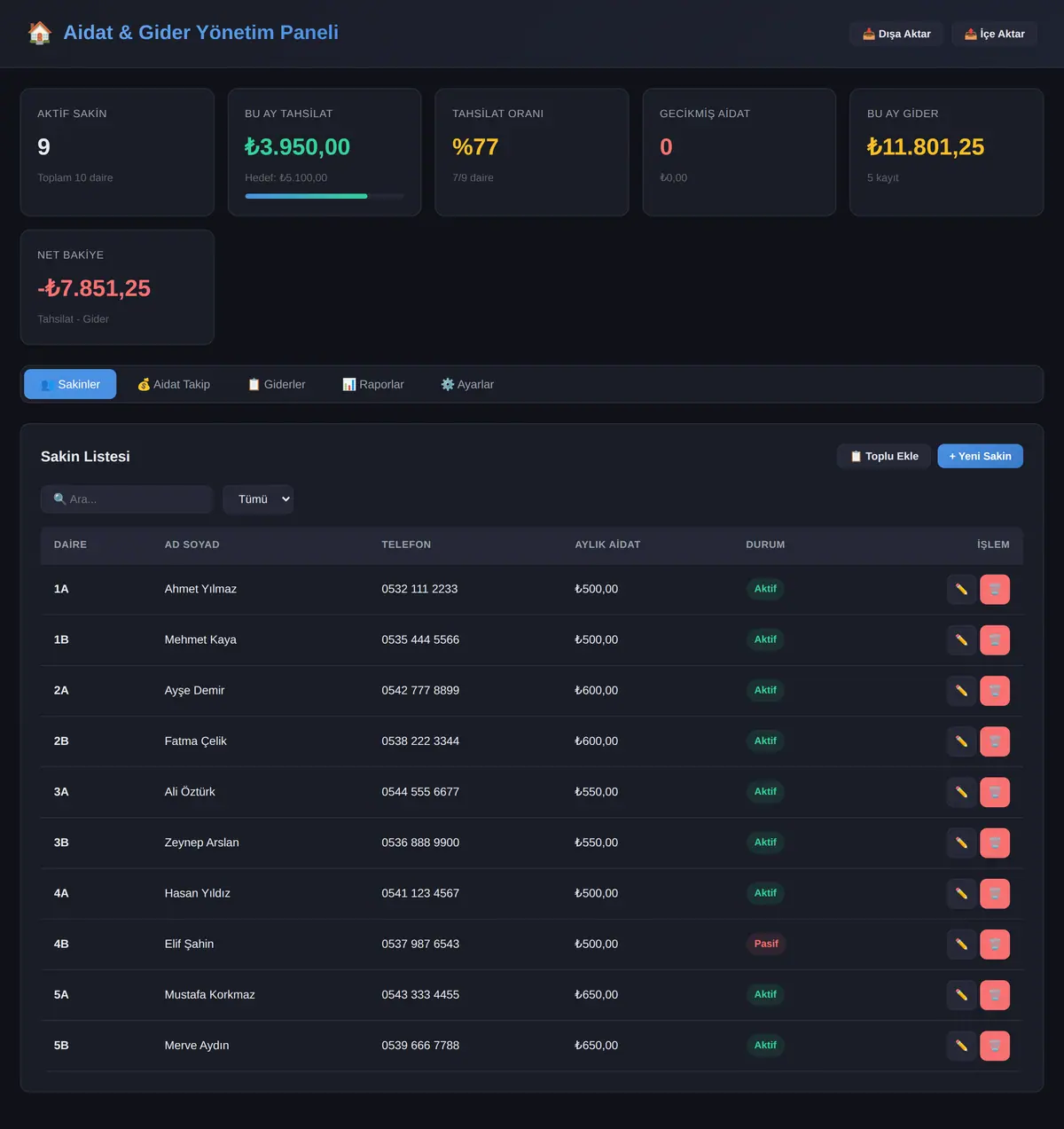Focus the Ara search field
Image resolution: width=1064 pixels, height=1129 pixels.
point(127,499)
